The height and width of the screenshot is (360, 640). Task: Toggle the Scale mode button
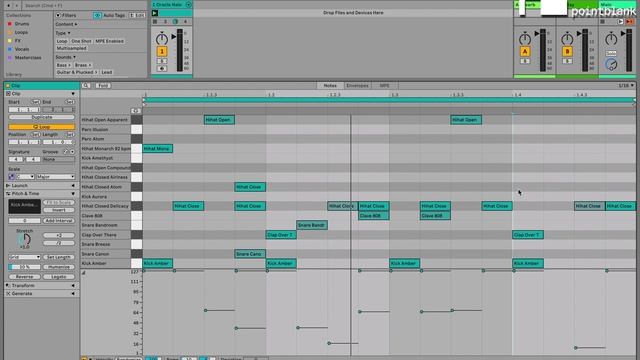(11, 177)
